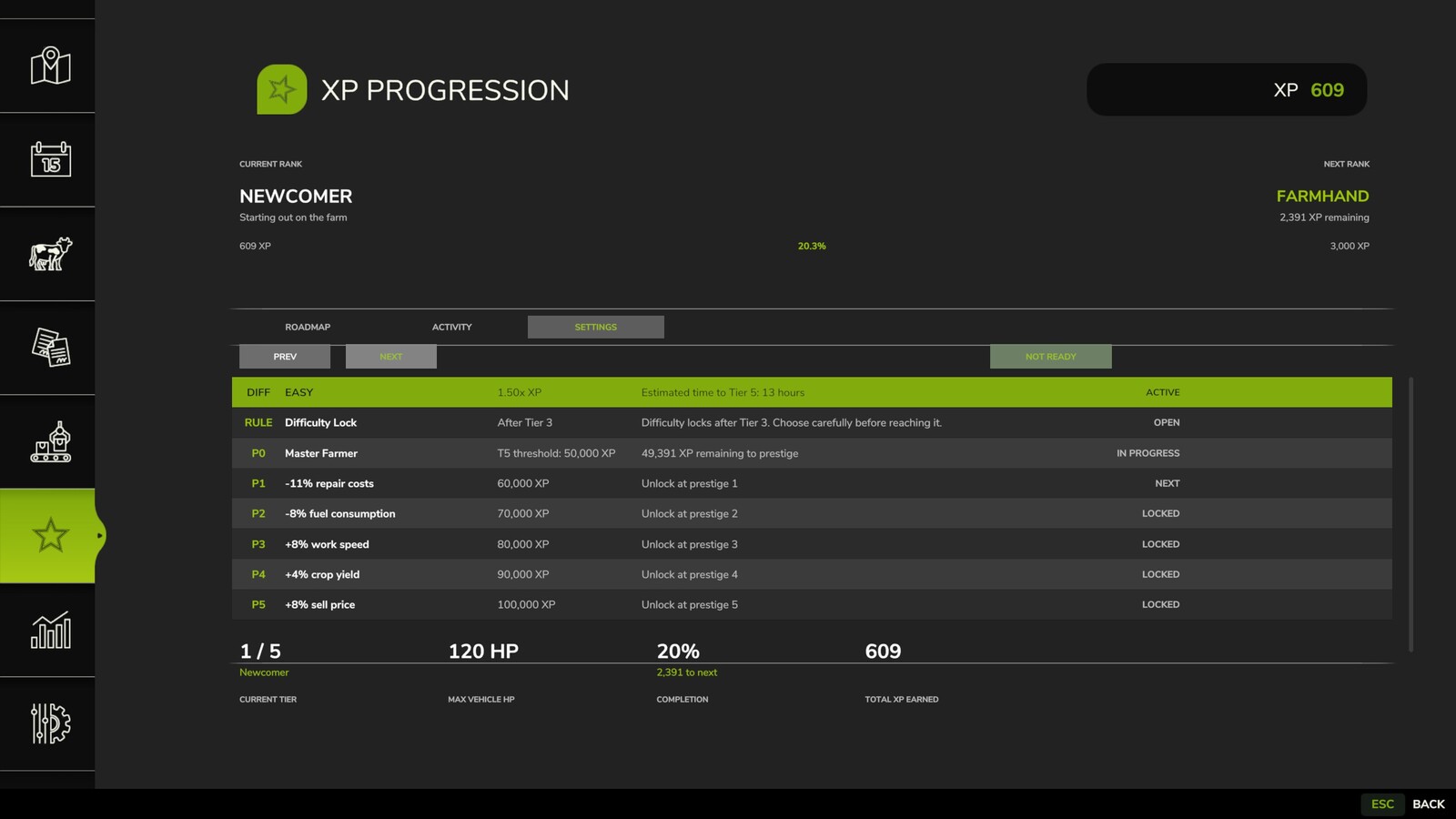Image resolution: width=1456 pixels, height=819 pixels.
Task: Switch to the ACTIVITY tab
Action: tap(451, 327)
